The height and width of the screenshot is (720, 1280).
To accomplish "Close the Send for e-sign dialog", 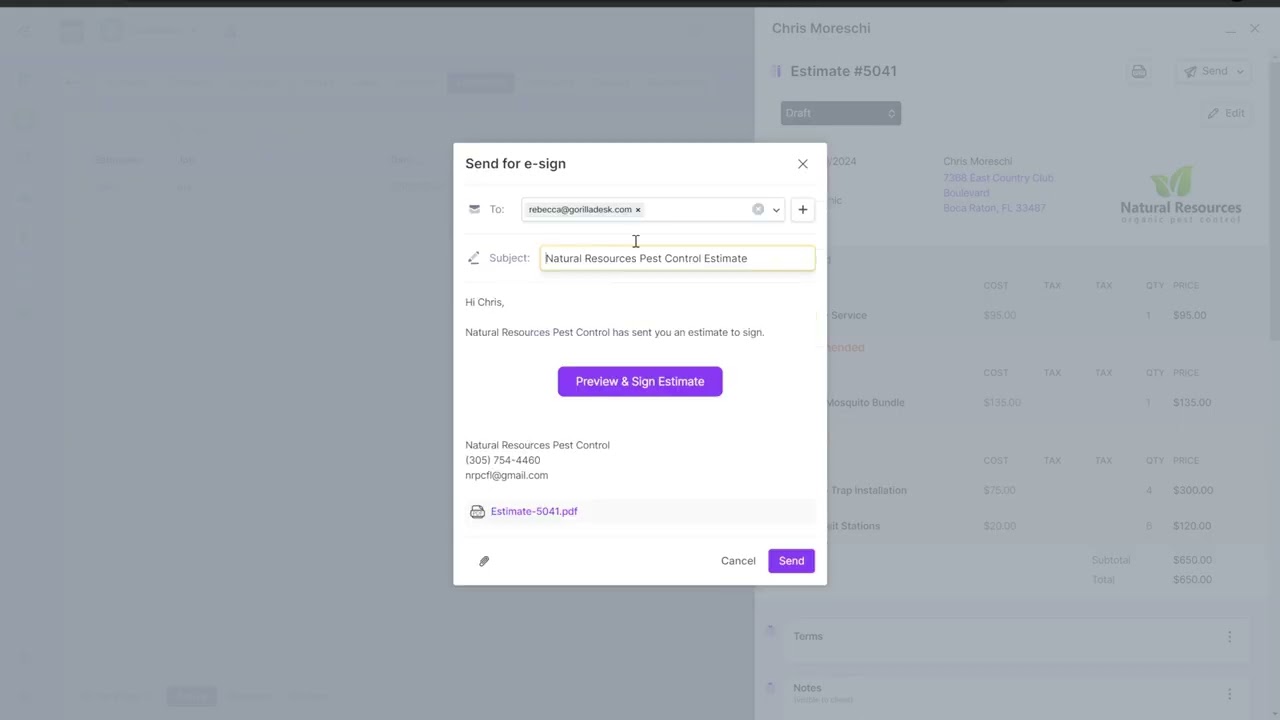I will tap(802, 164).
